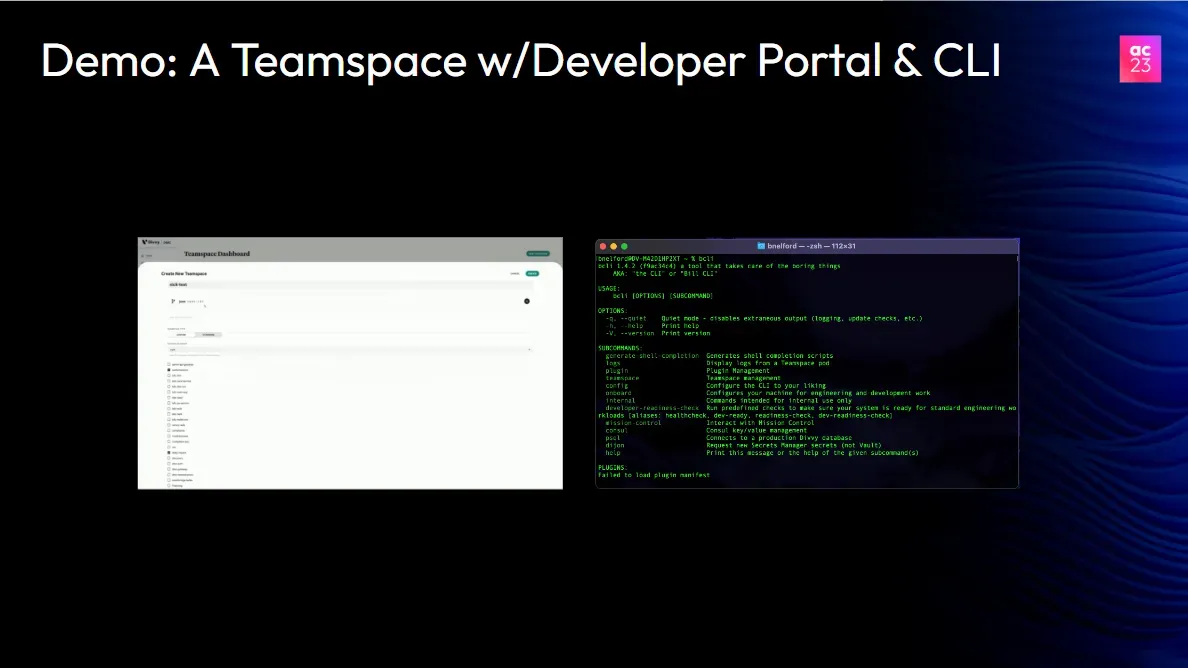Viewport: 1188px width, 668px height.
Task: Click the 'SUBCOMMANDS:' heading in the terminal
Action: pyautogui.click(x=620, y=348)
